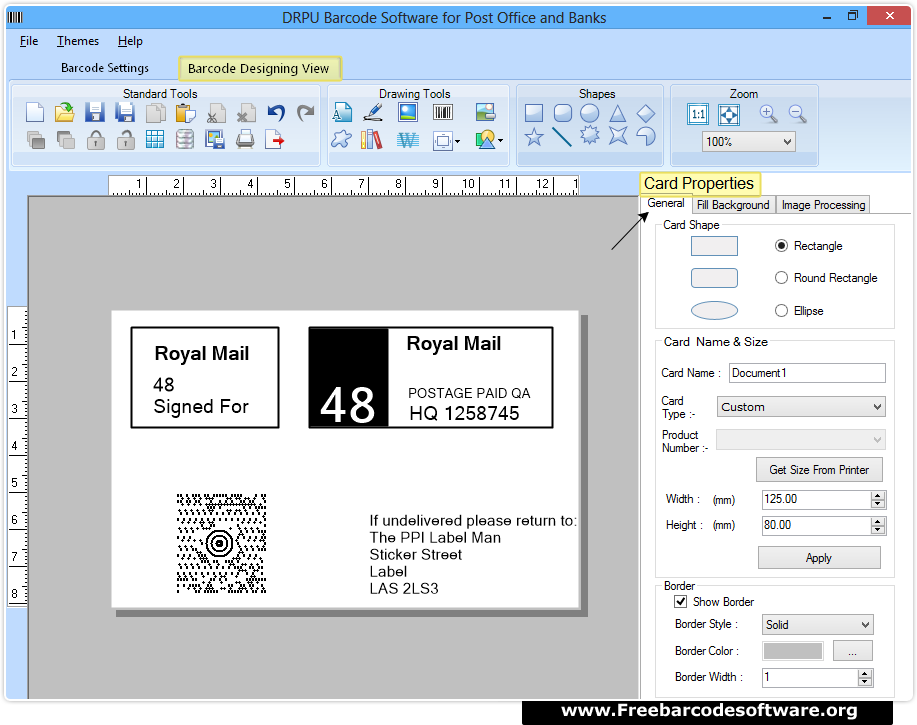This screenshot has width=917, height=725.
Task: Expand the shapes tool dropdown arrow
Action: pos(500,140)
